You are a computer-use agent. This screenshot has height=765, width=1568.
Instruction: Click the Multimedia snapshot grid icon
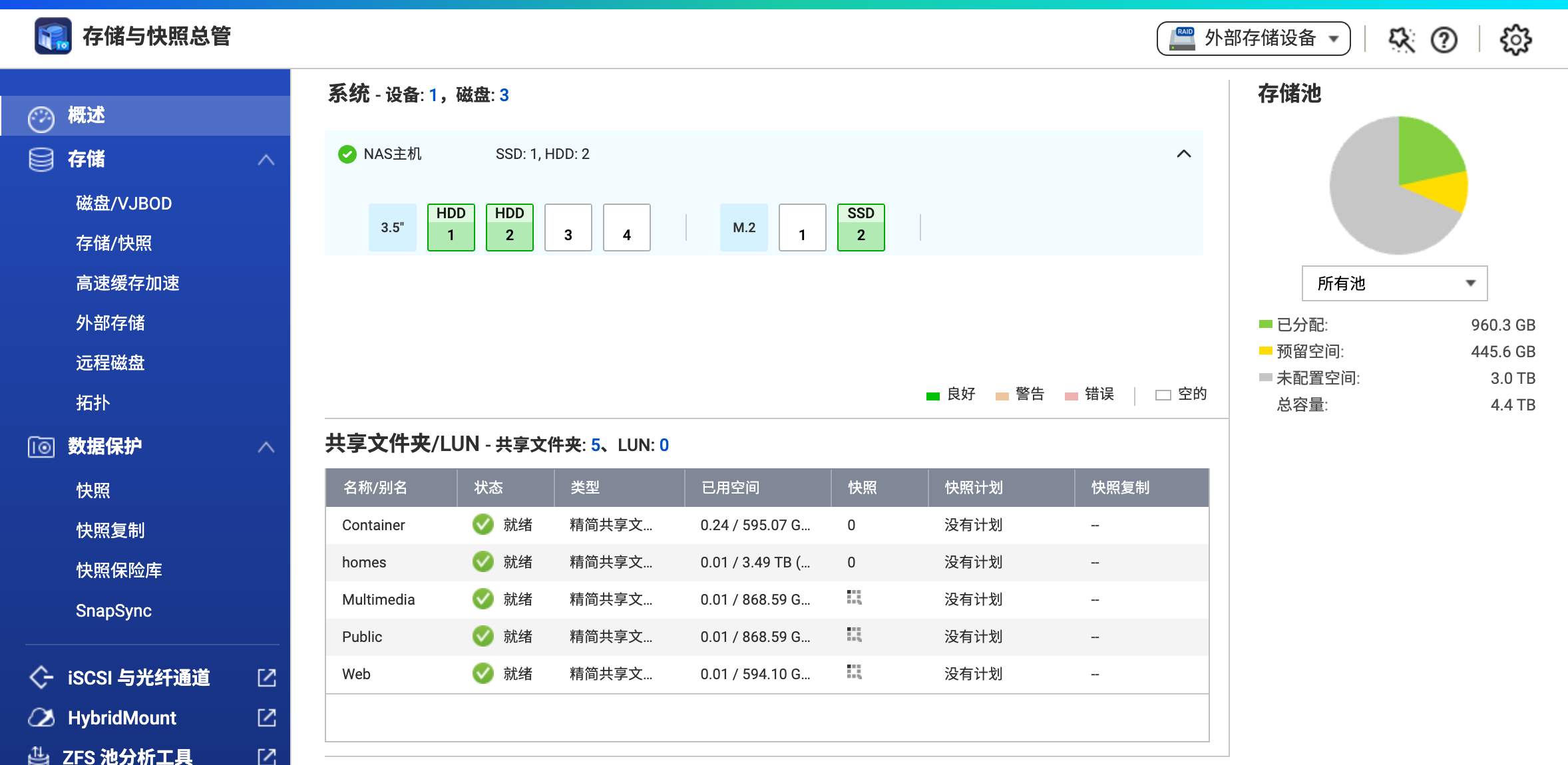854,597
